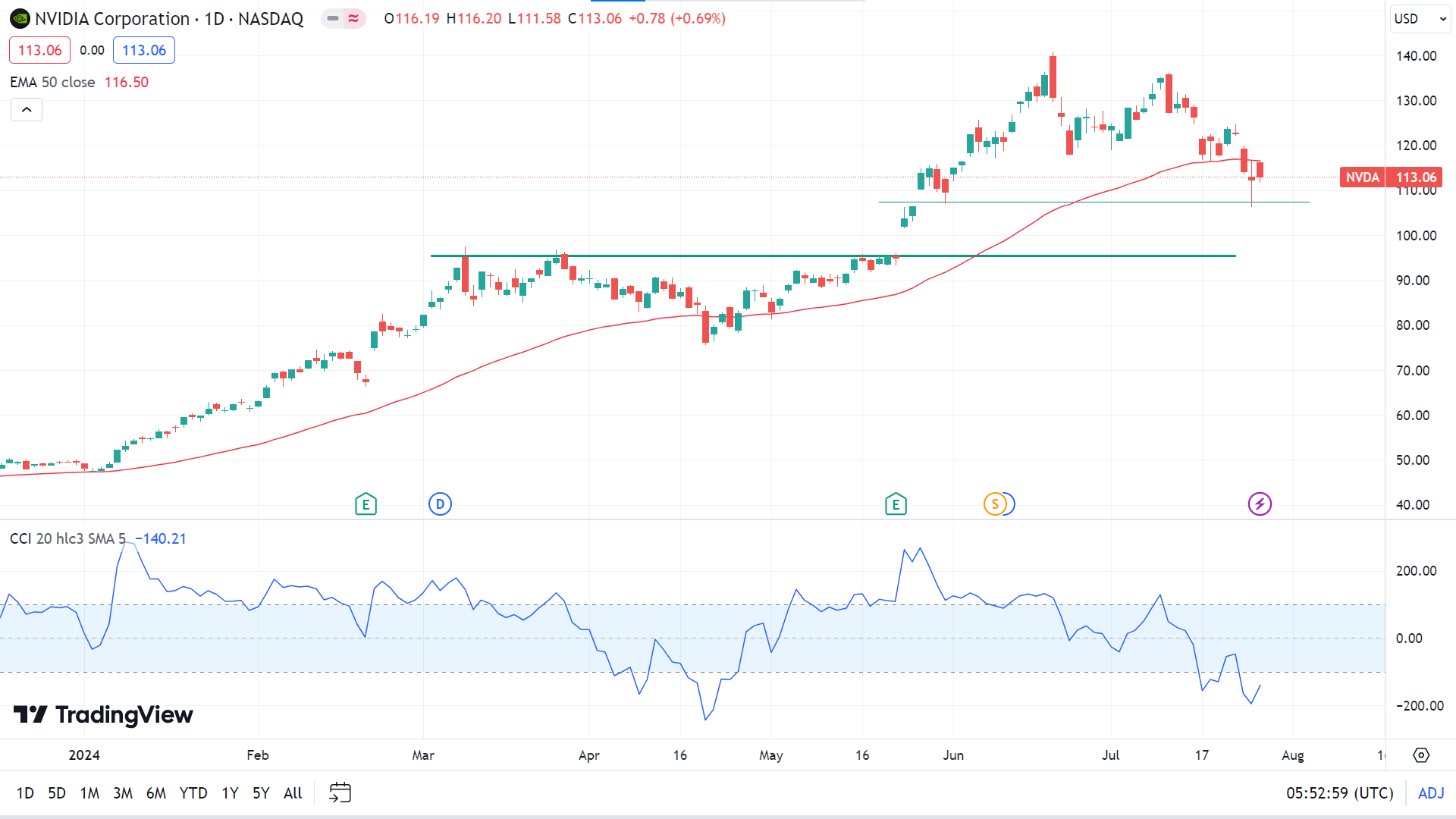The image size is (1456, 819).
Task: Select the 5Y time range
Action: click(x=261, y=793)
